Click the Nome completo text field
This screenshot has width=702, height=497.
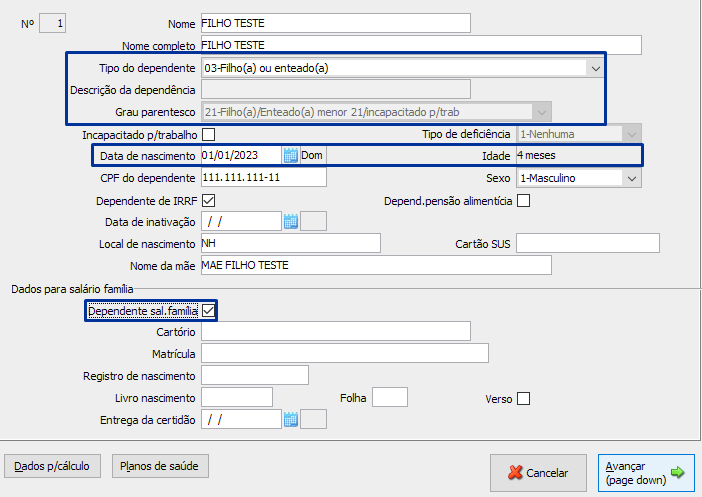point(420,45)
